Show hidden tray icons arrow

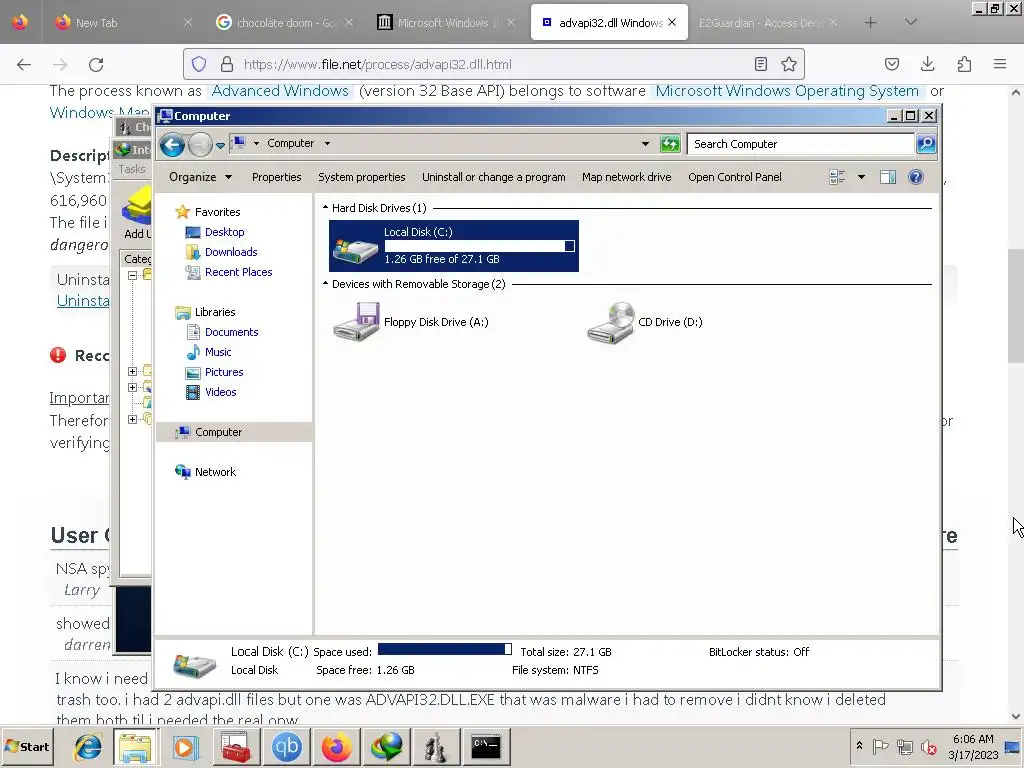859,746
